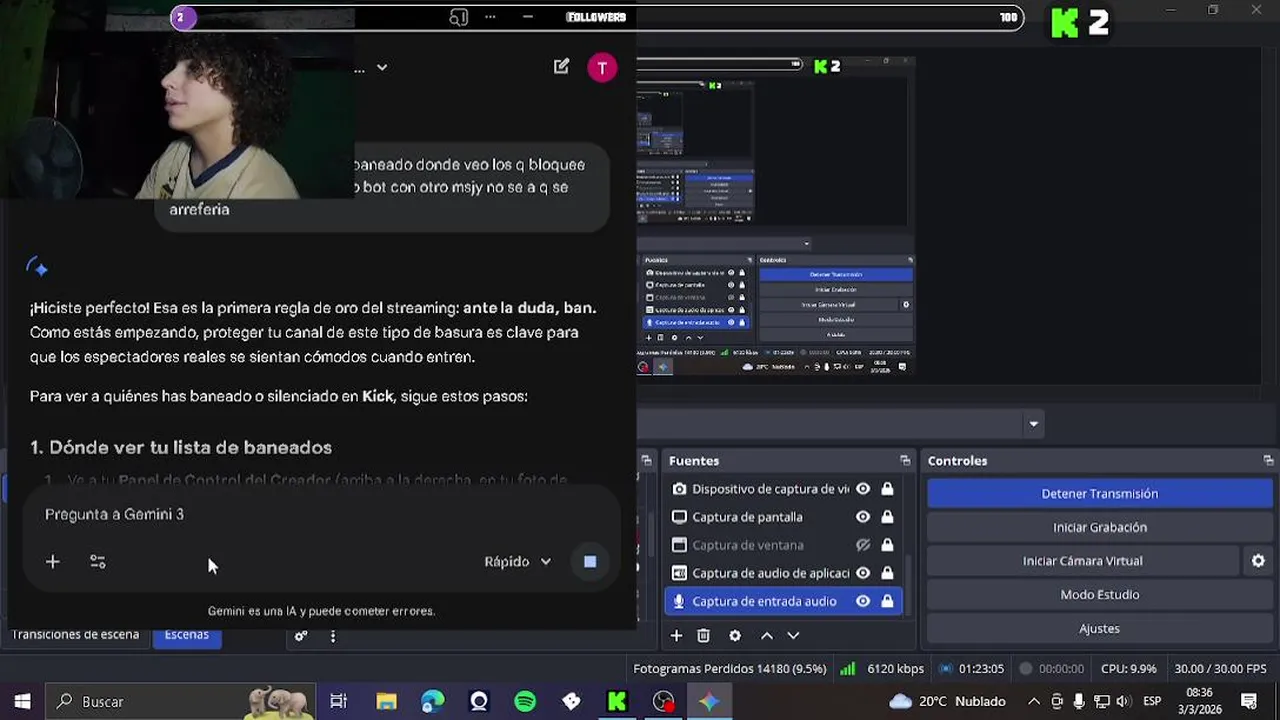Hide Captura de audio de aplicación source

862,573
